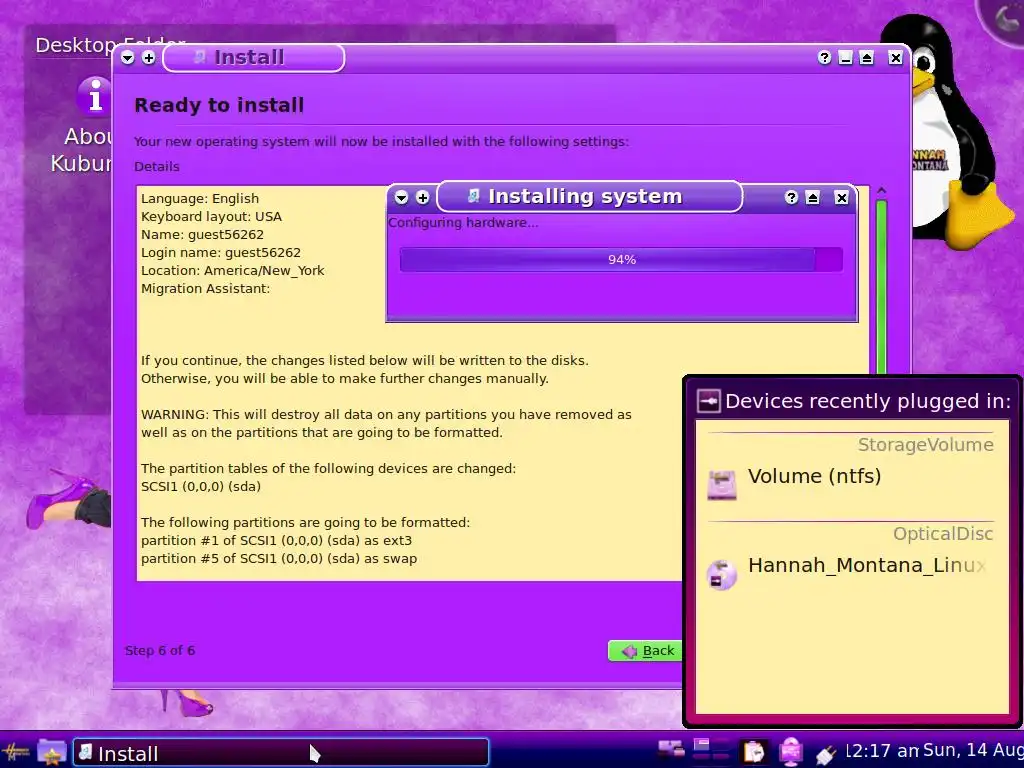Click the disc icon beside Hannah_Montana_Linux
This screenshot has height=768, width=1024.
[x=722, y=575]
